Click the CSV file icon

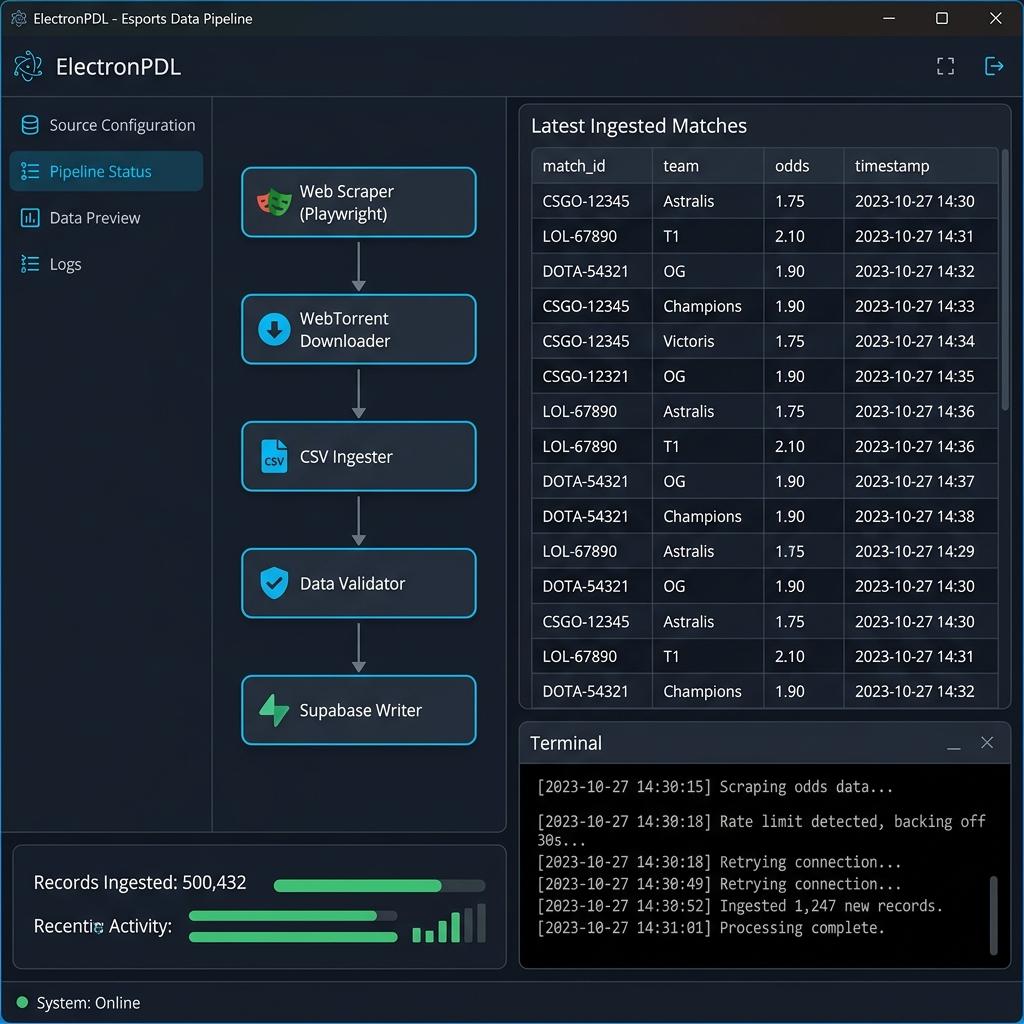pyautogui.click(x=274, y=456)
